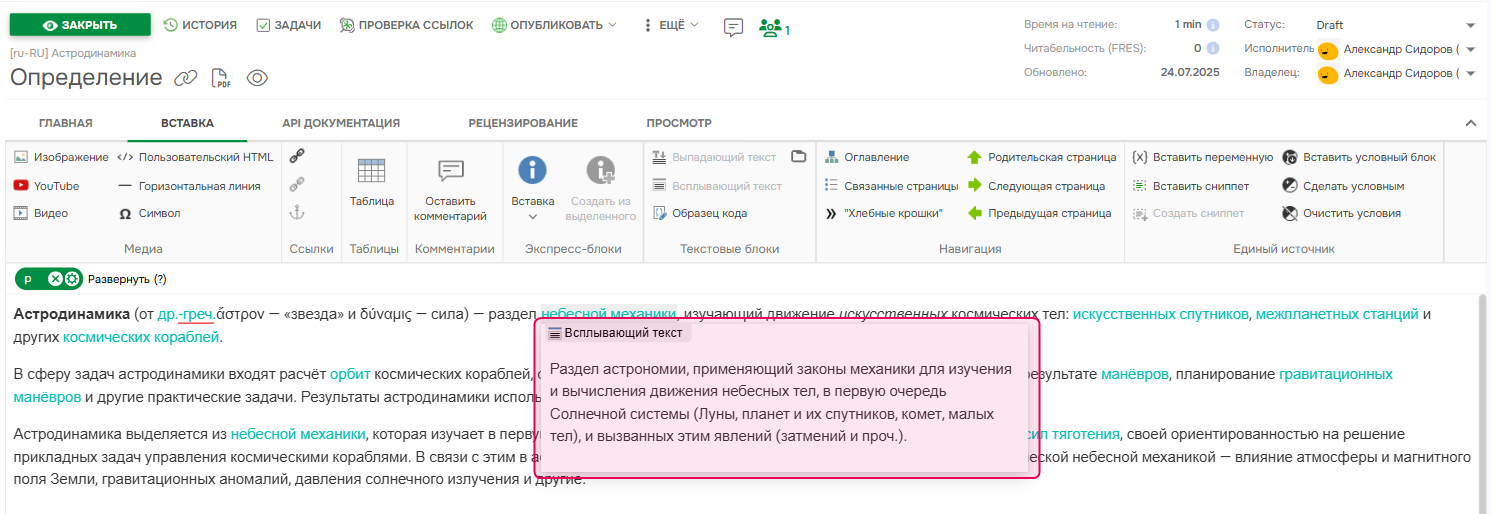Insert a Символ special character

click(x=149, y=213)
